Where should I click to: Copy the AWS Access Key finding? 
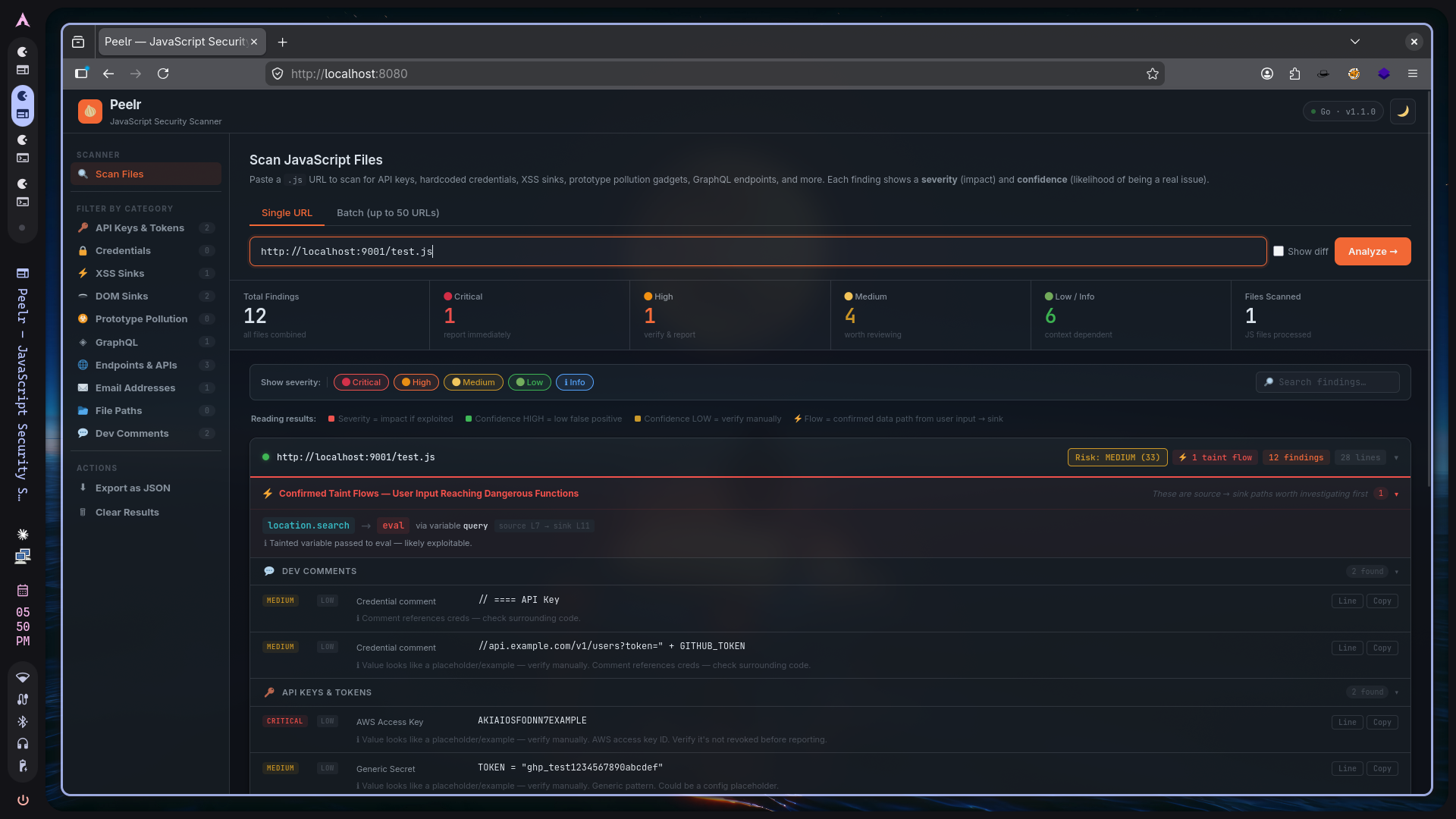pos(1382,722)
